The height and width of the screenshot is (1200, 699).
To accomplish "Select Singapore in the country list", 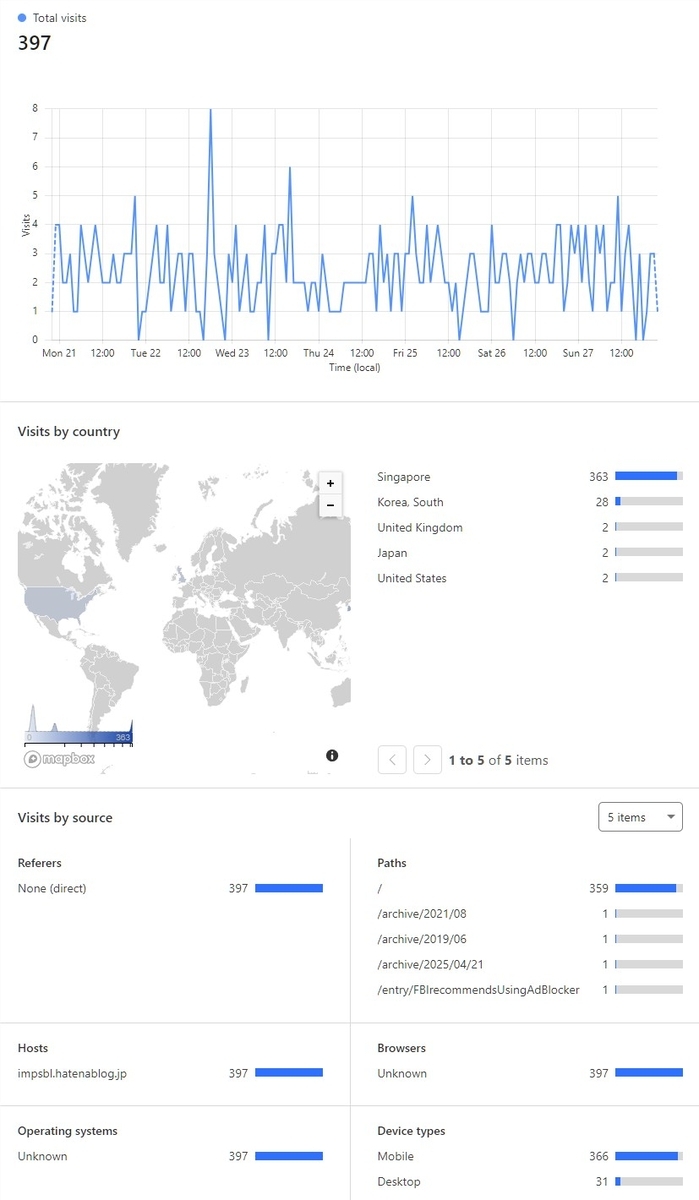I will coord(530,477).
